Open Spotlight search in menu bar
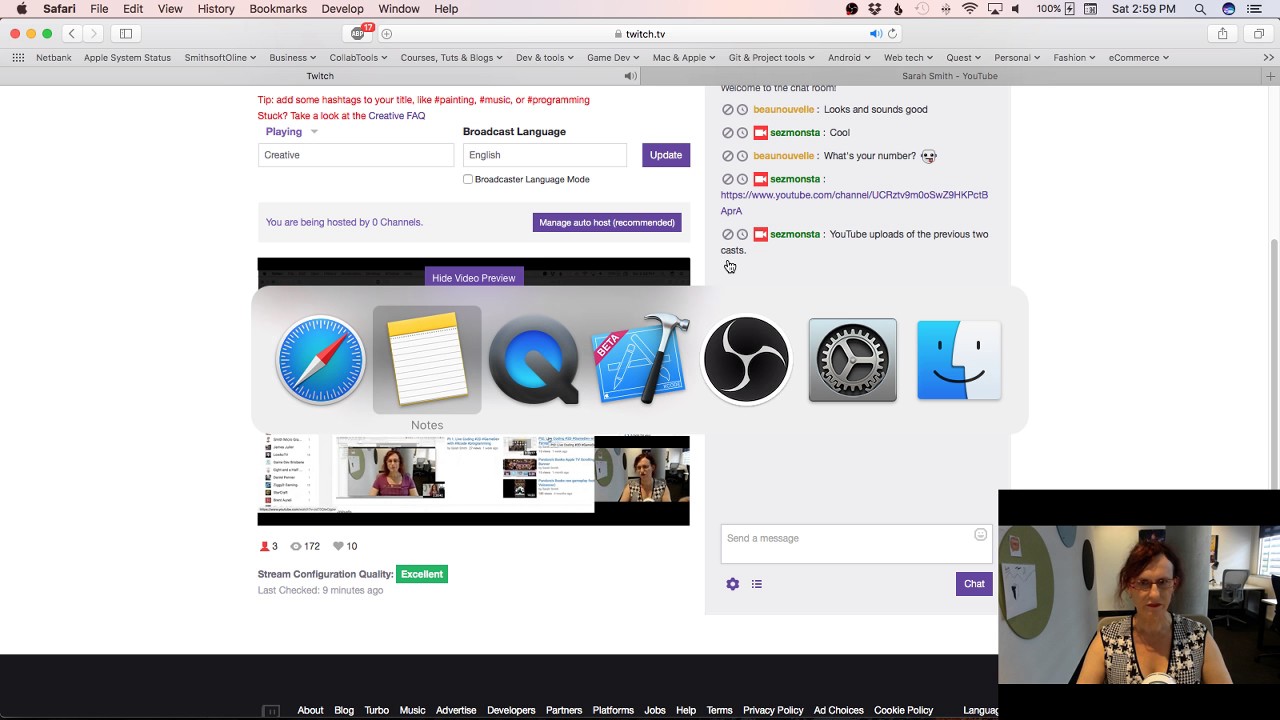This screenshot has width=1280, height=720. 1200,9
